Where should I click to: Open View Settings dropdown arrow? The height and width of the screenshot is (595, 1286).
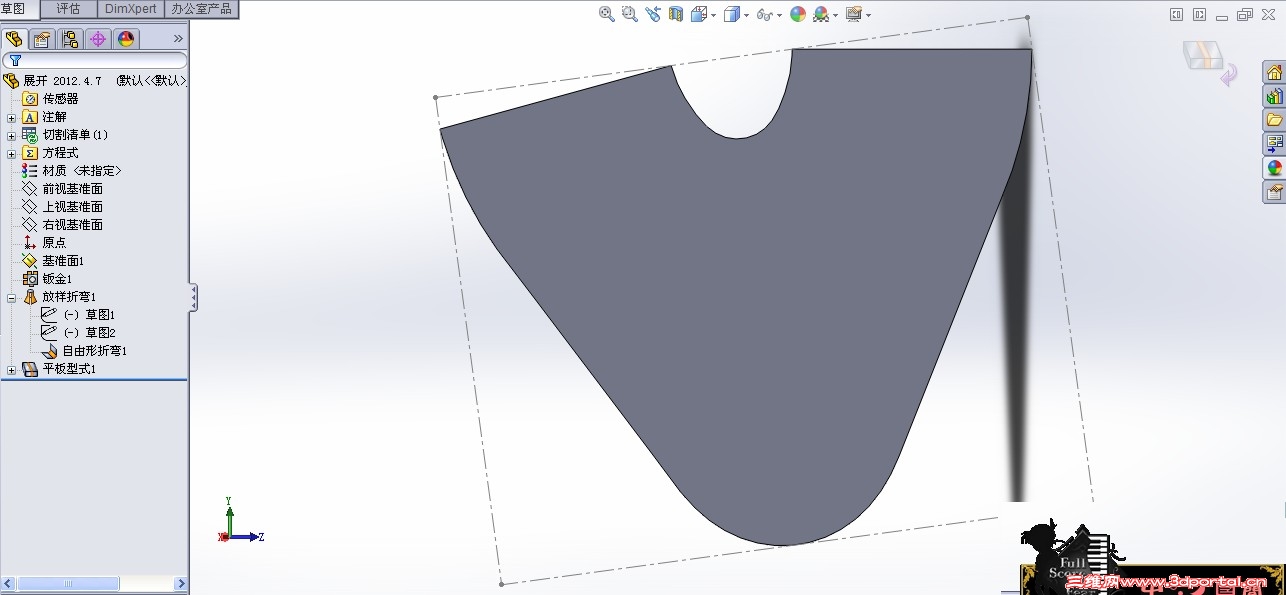pyautogui.click(x=868, y=15)
